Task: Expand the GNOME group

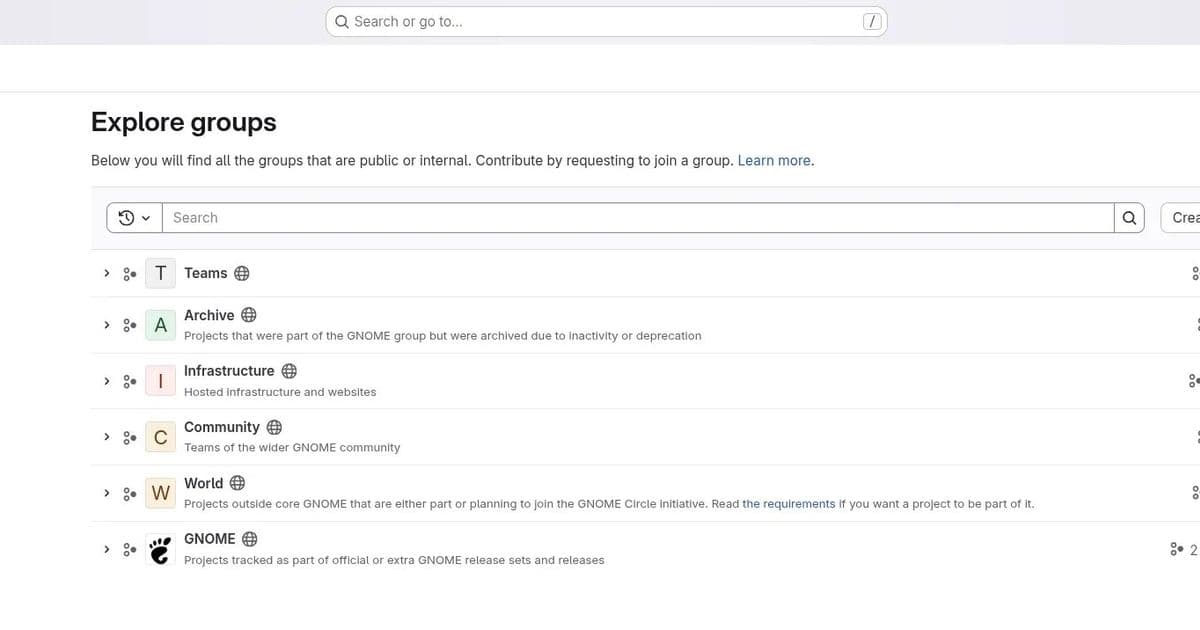Action: pyautogui.click(x=107, y=549)
